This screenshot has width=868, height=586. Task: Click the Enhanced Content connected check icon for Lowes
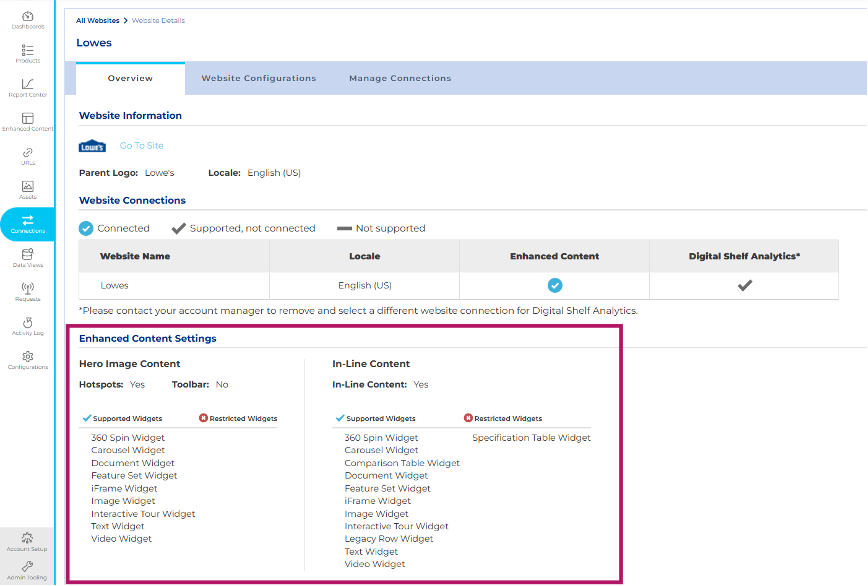(555, 286)
